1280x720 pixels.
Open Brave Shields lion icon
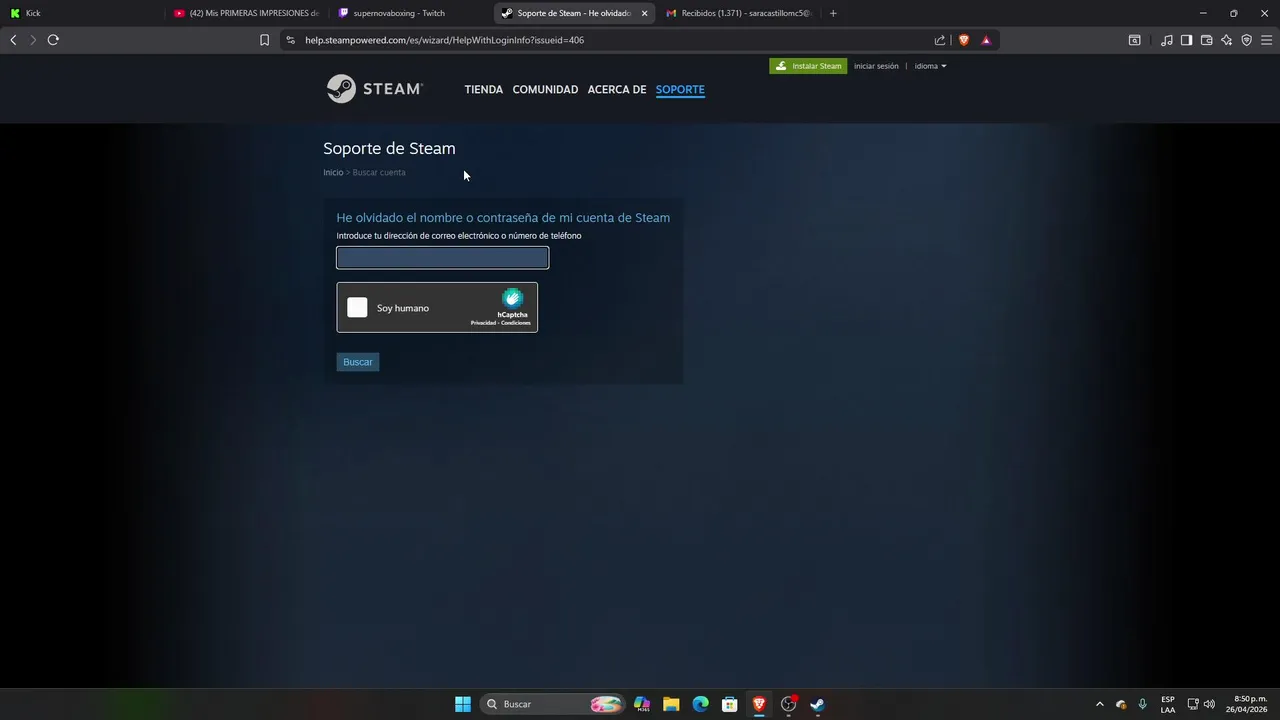964,40
